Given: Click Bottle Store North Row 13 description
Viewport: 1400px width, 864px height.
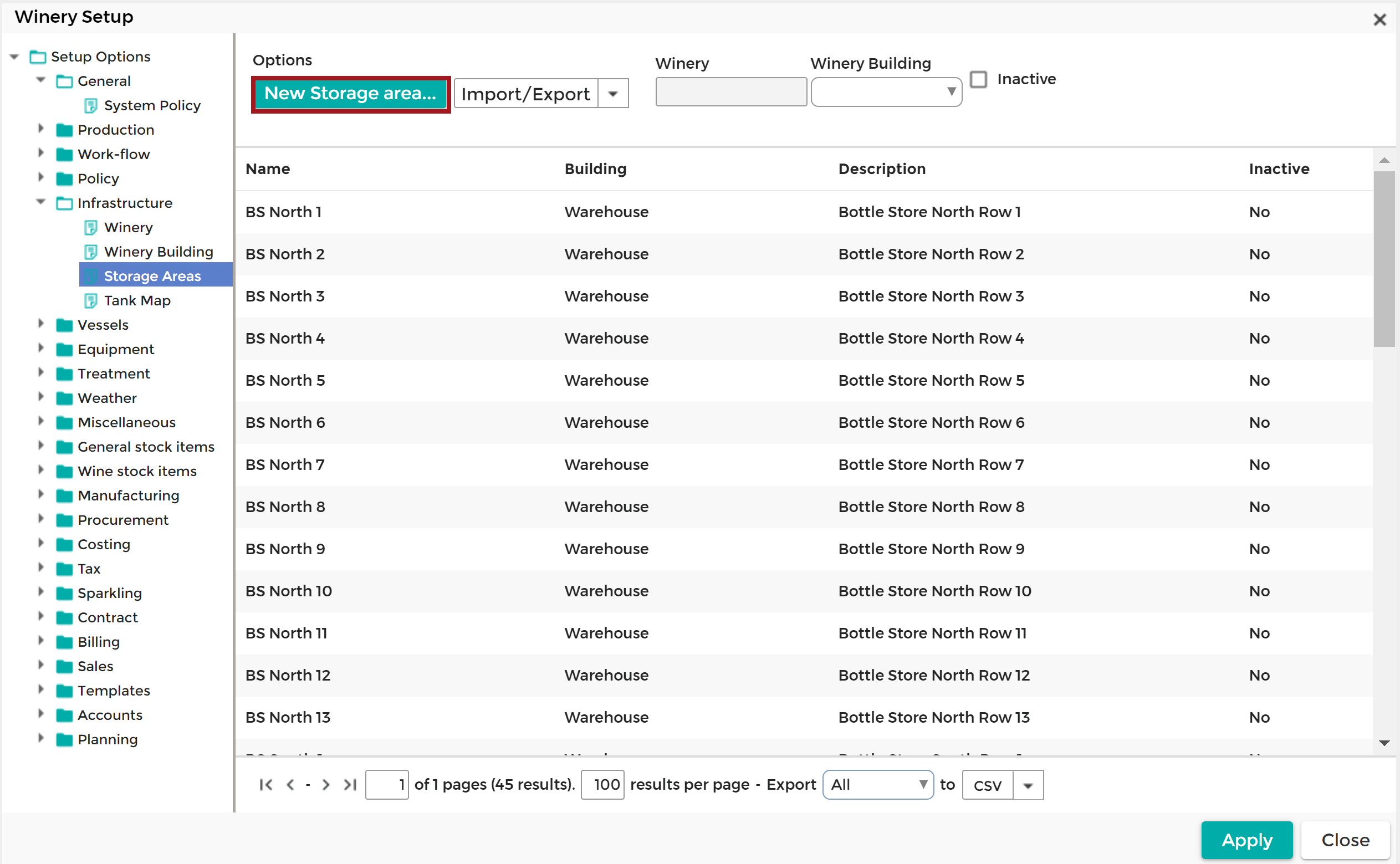Looking at the screenshot, I should pos(934,718).
